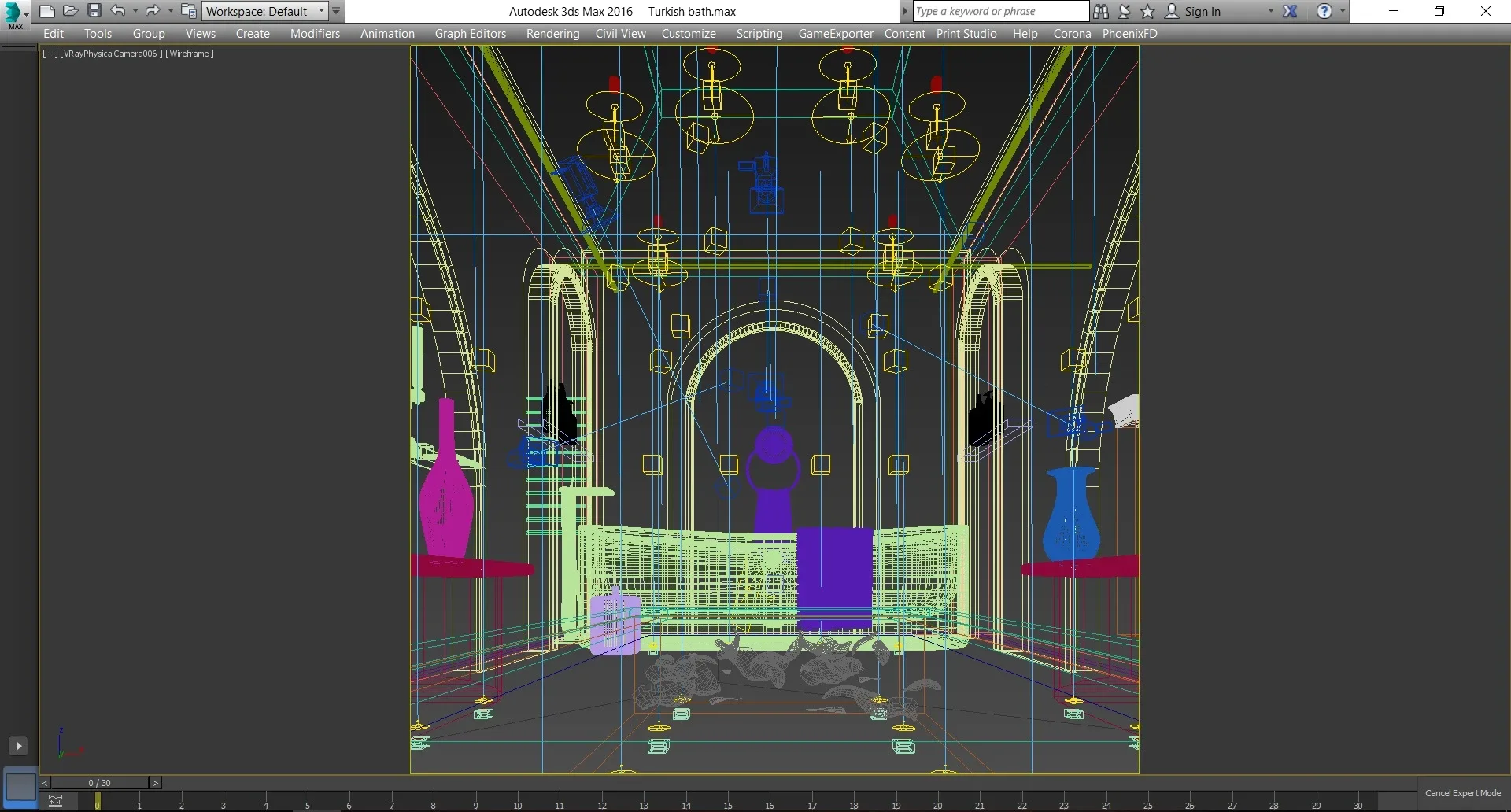Image resolution: width=1511 pixels, height=812 pixels.
Task: Click frame 15 on the track bar
Action: pos(728,802)
